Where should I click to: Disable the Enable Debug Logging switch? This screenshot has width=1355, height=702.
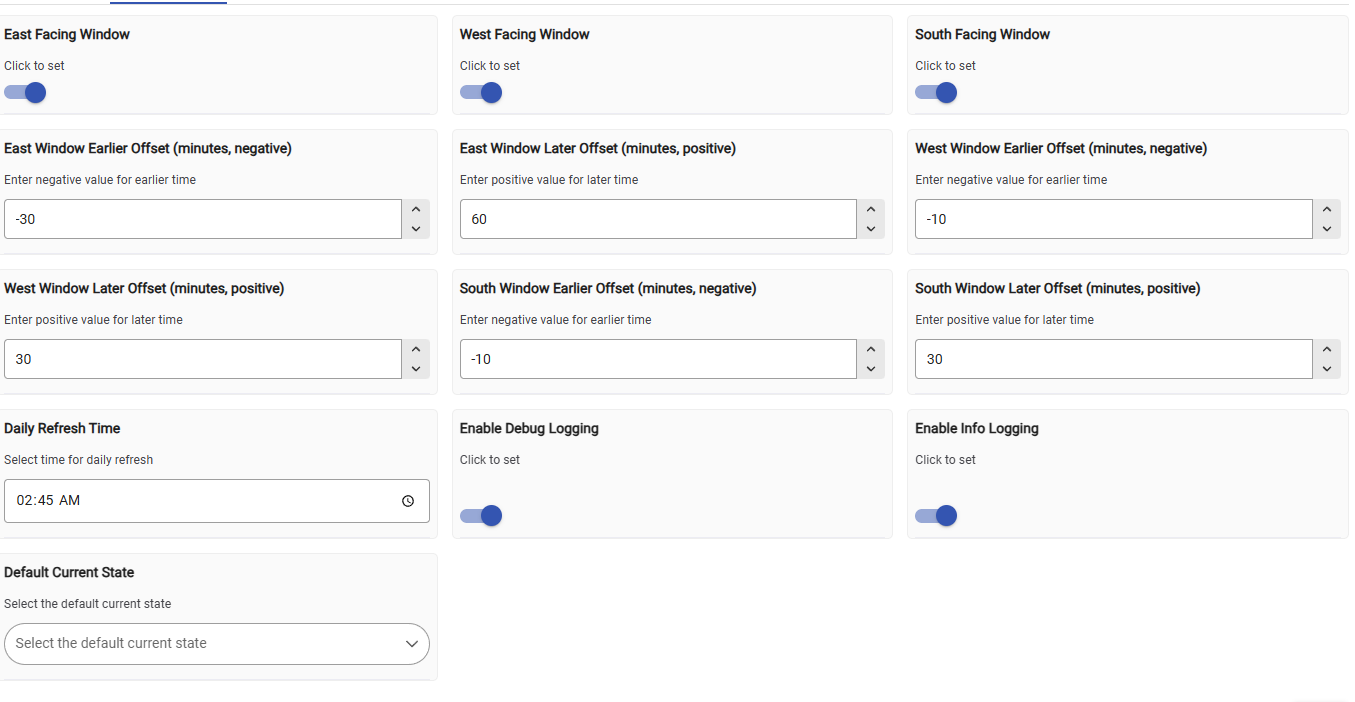[481, 516]
